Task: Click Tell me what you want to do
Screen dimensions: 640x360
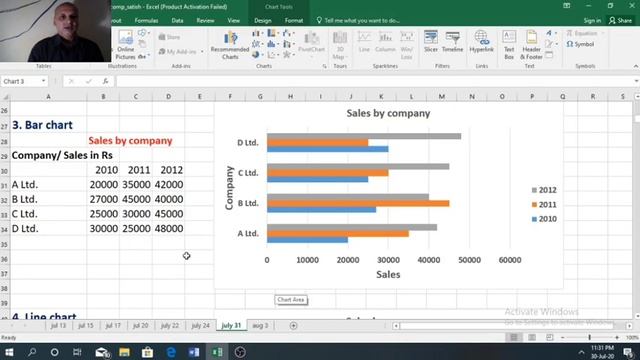Action: pyautogui.click(x=358, y=20)
